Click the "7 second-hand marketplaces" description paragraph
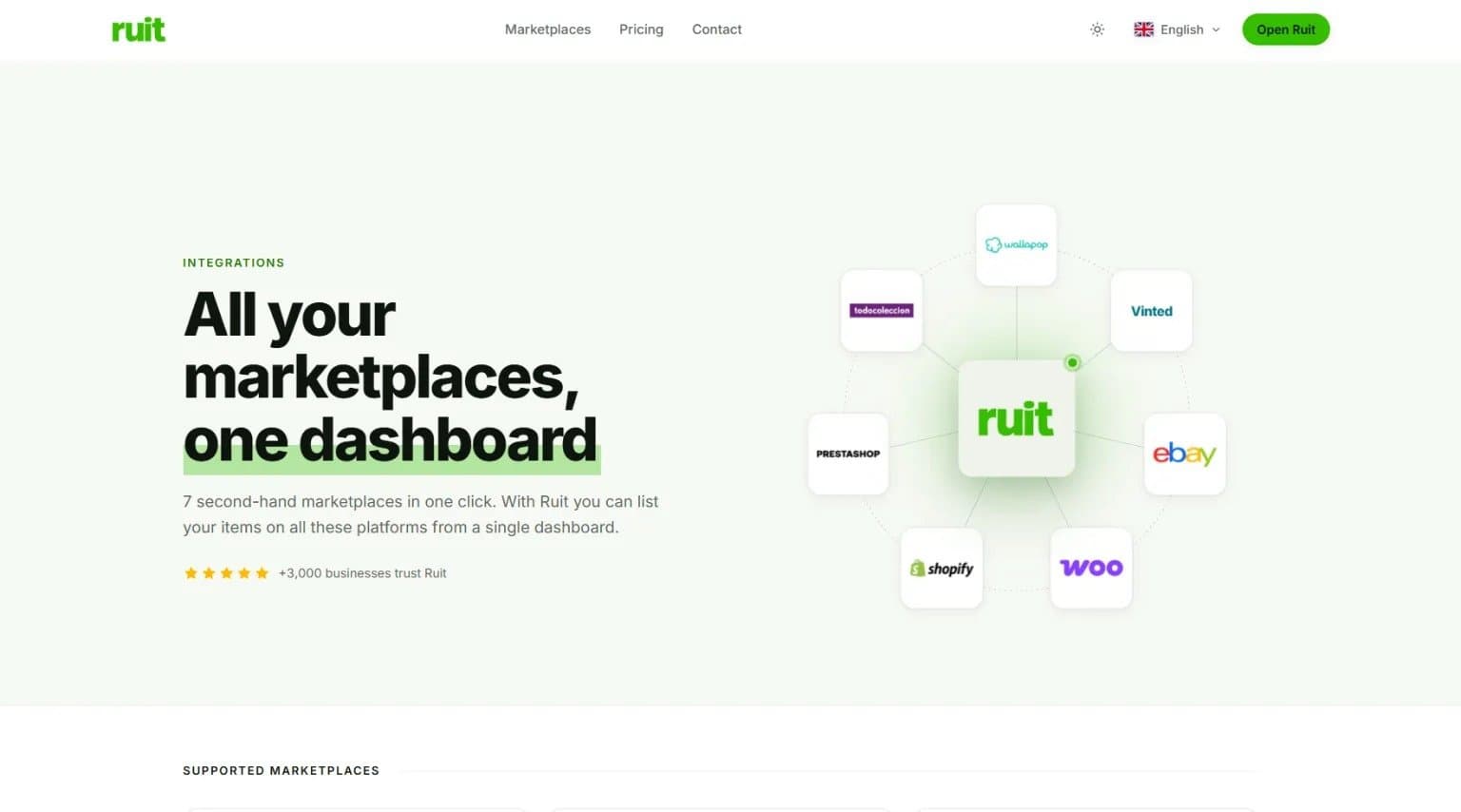Viewport: 1461px width, 812px height. point(420,514)
